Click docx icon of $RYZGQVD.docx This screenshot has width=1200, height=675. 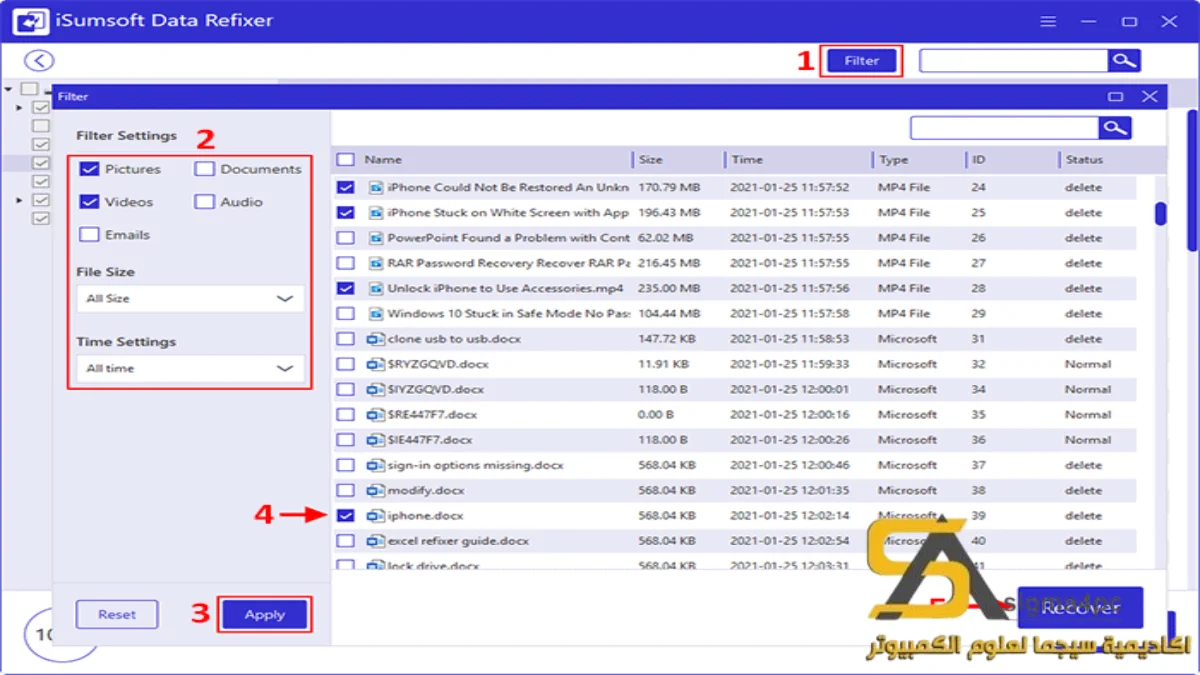pyautogui.click(x=376, y=364)
